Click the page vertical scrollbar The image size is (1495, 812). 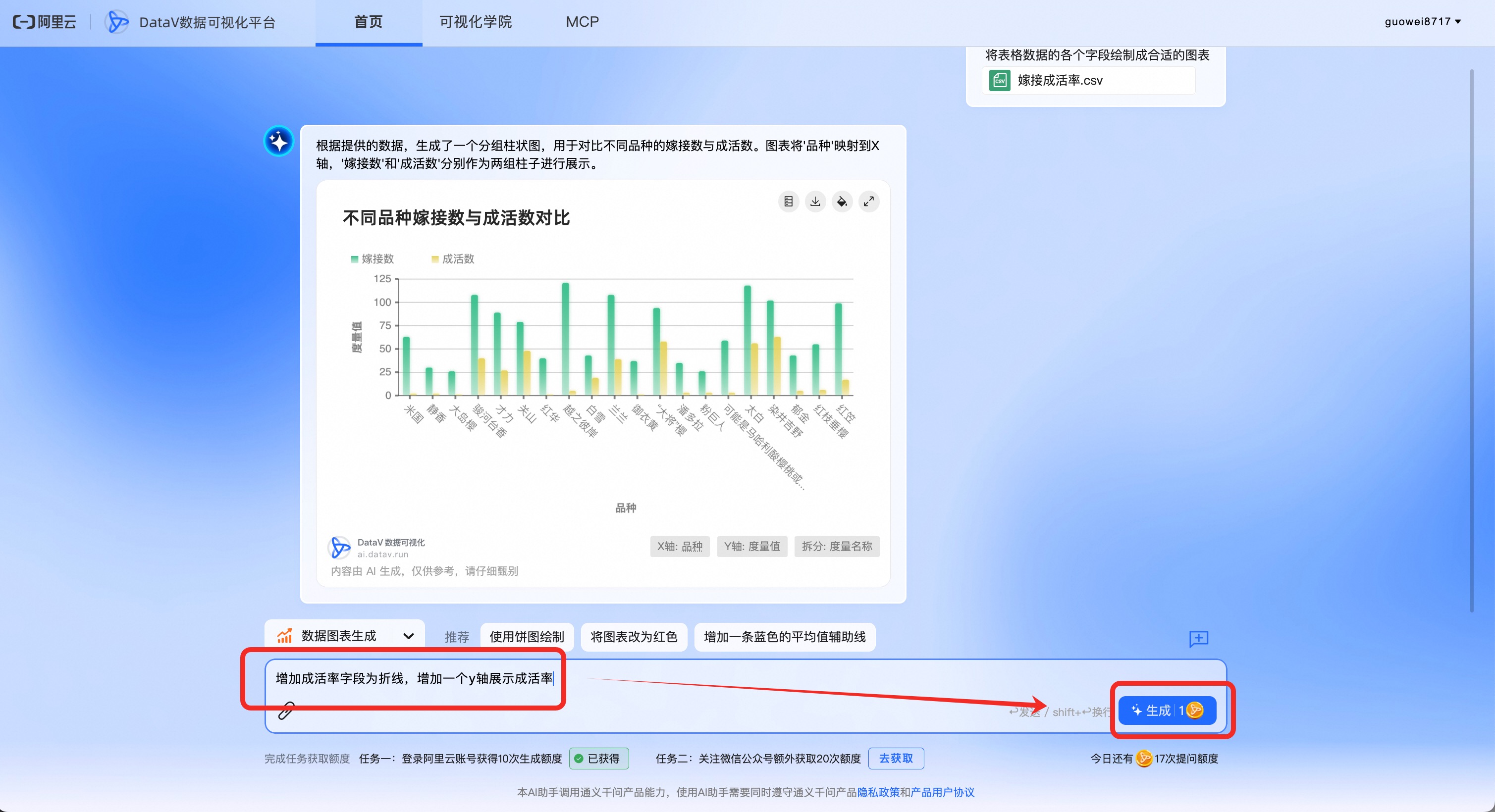pyautogui.click(x=1472, y=341)
